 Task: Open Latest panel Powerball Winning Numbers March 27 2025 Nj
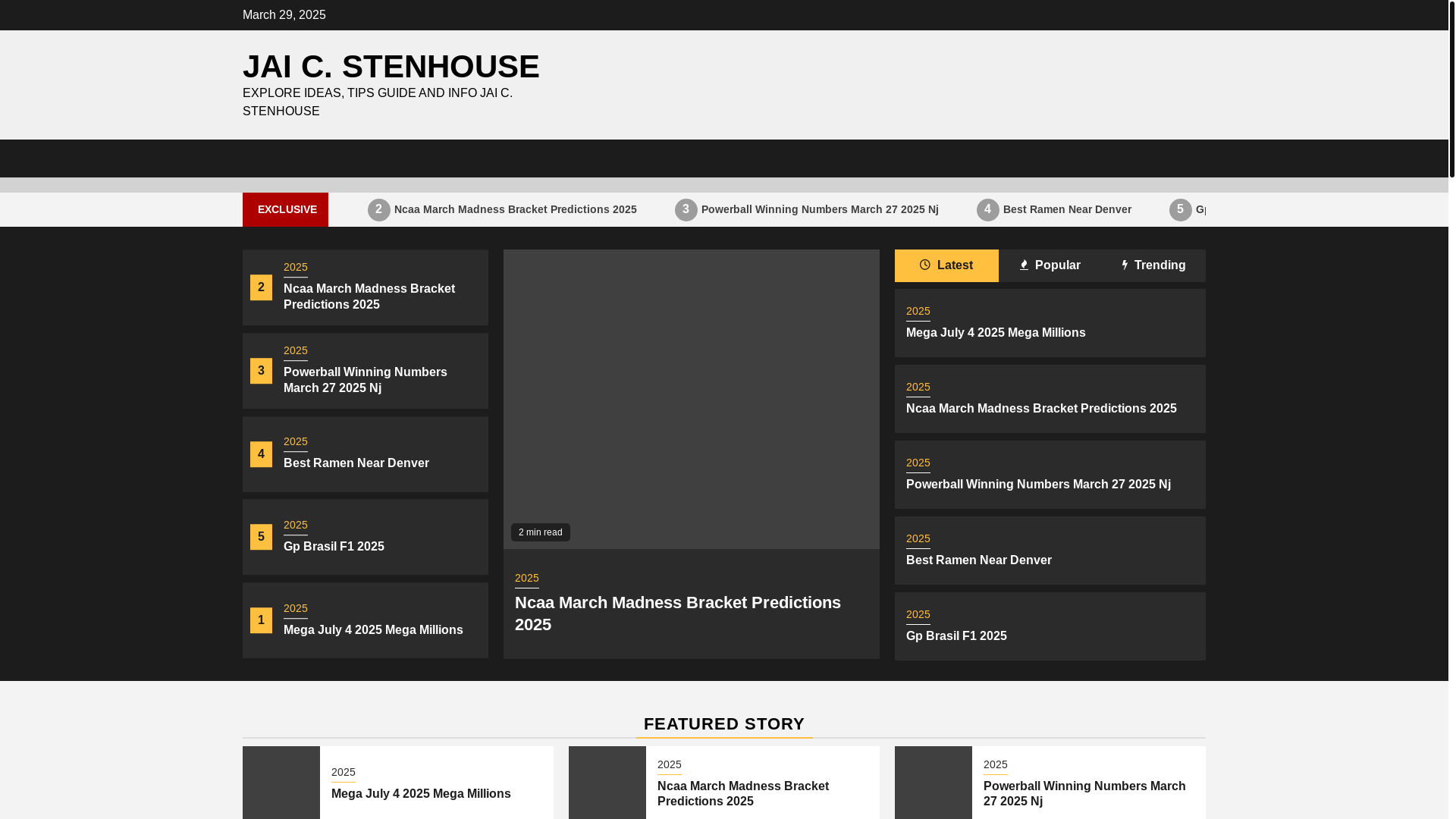coord(1038,484)
